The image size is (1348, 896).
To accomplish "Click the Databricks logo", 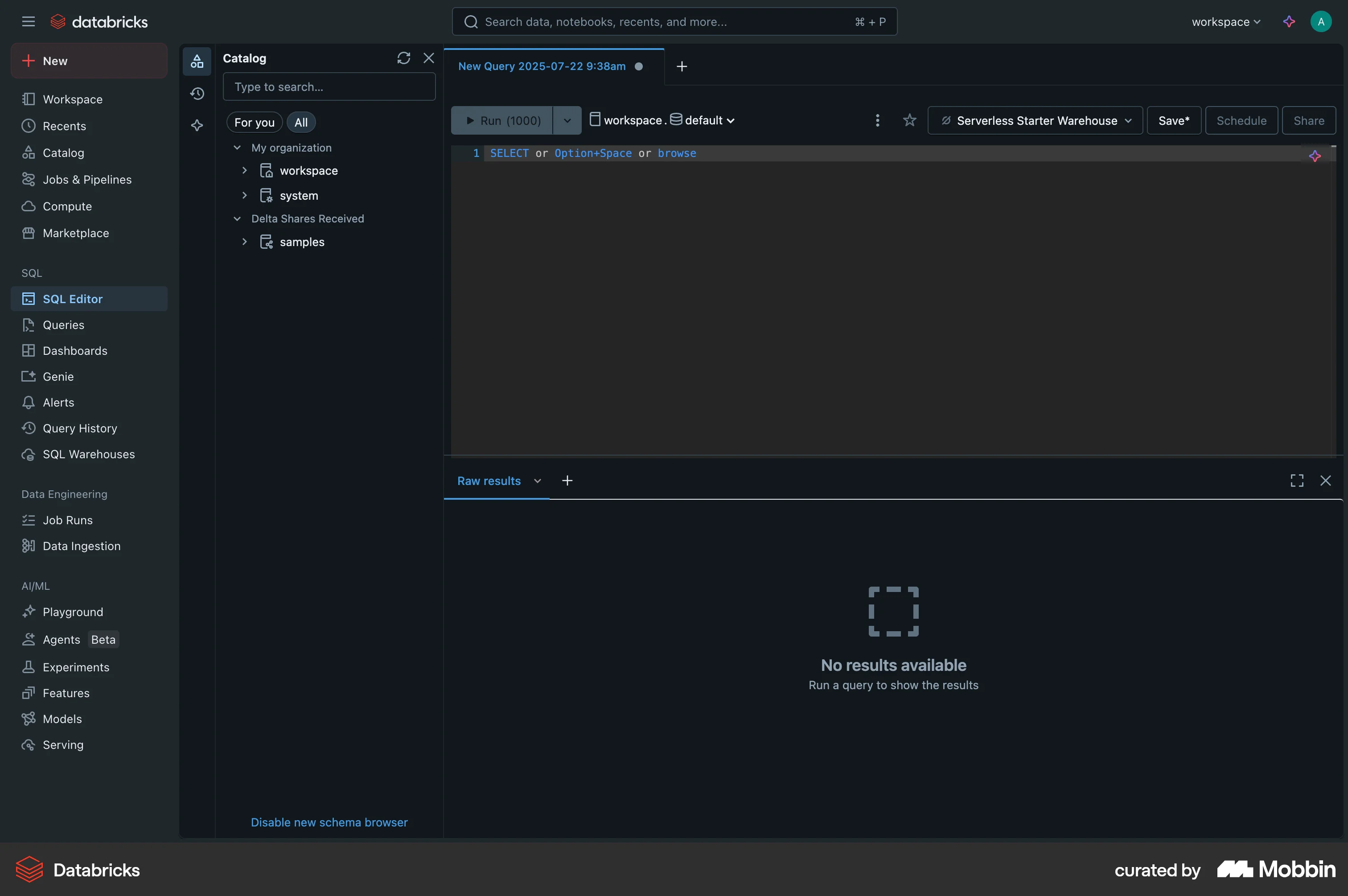I will (99, 22).
